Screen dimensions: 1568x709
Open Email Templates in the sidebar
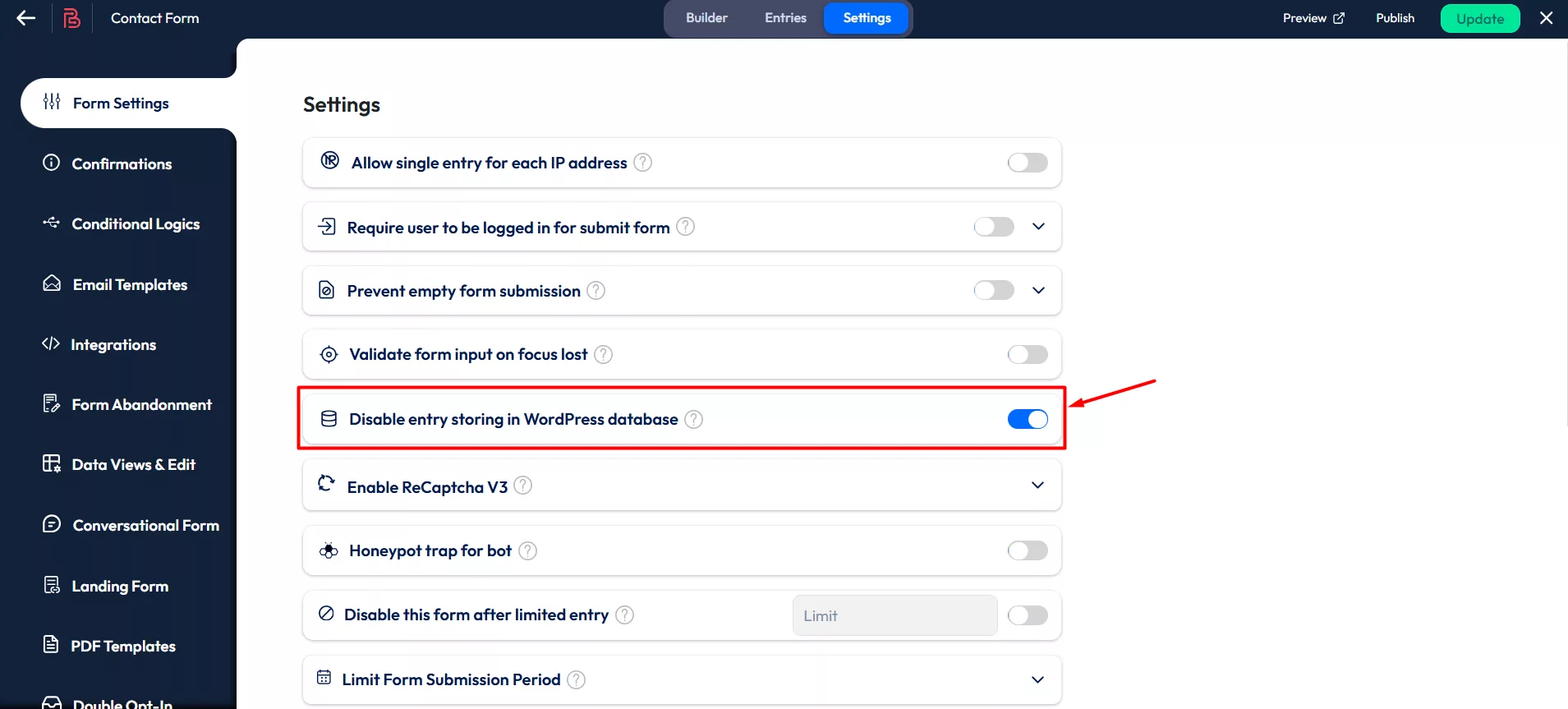130,284
